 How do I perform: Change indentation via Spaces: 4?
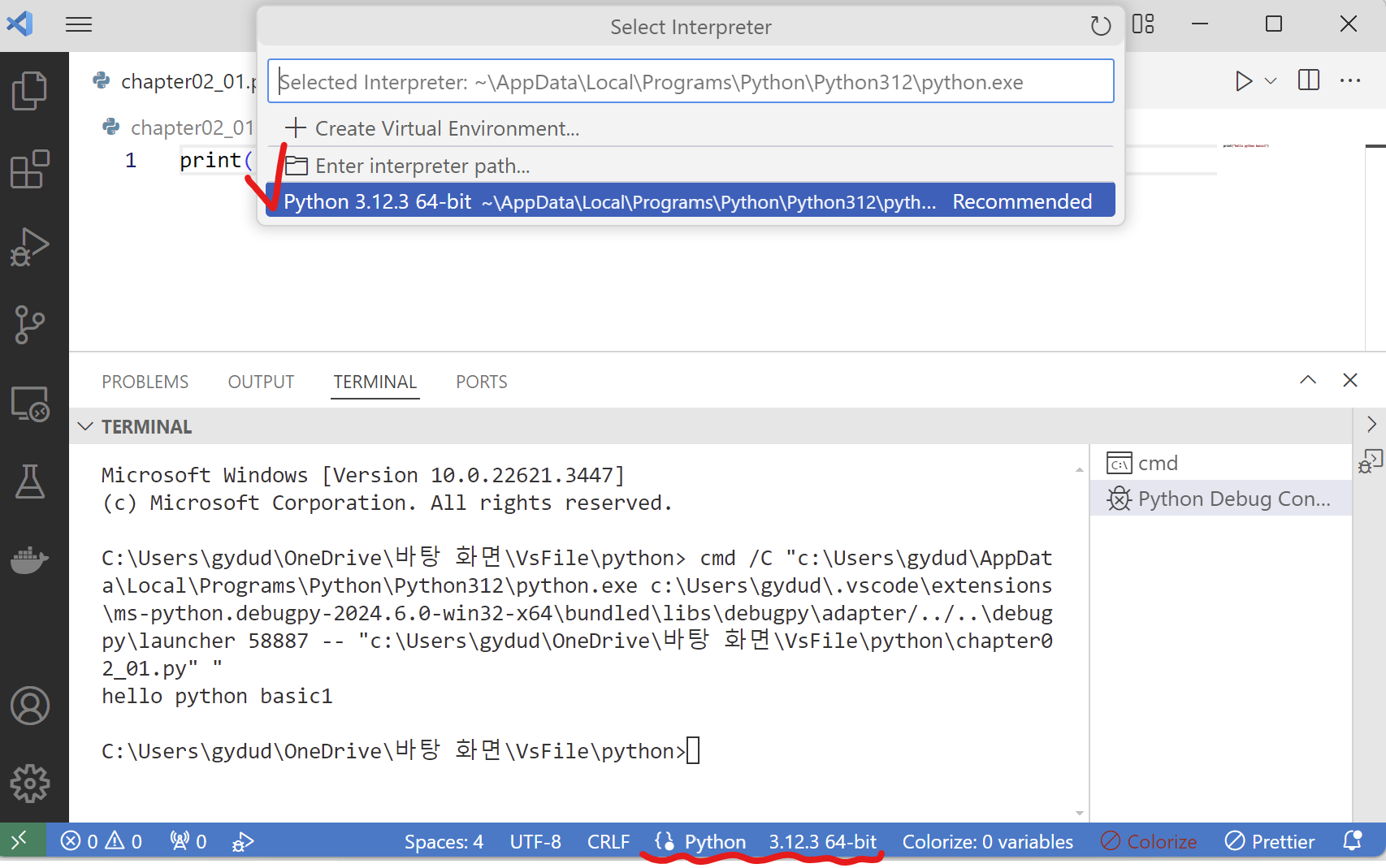tap(444, 842)
